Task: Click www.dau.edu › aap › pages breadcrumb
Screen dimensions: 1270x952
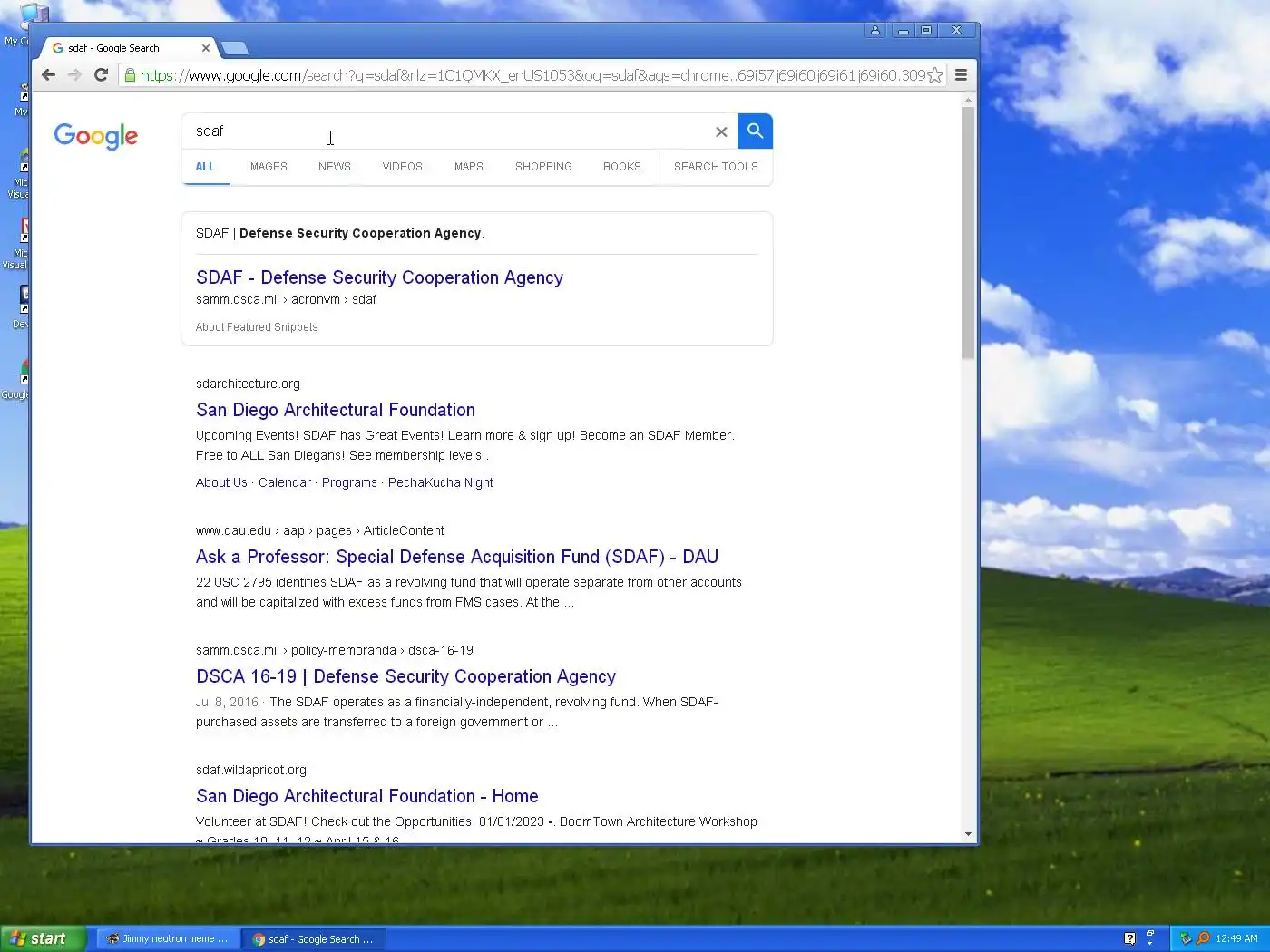Action: 320,530
